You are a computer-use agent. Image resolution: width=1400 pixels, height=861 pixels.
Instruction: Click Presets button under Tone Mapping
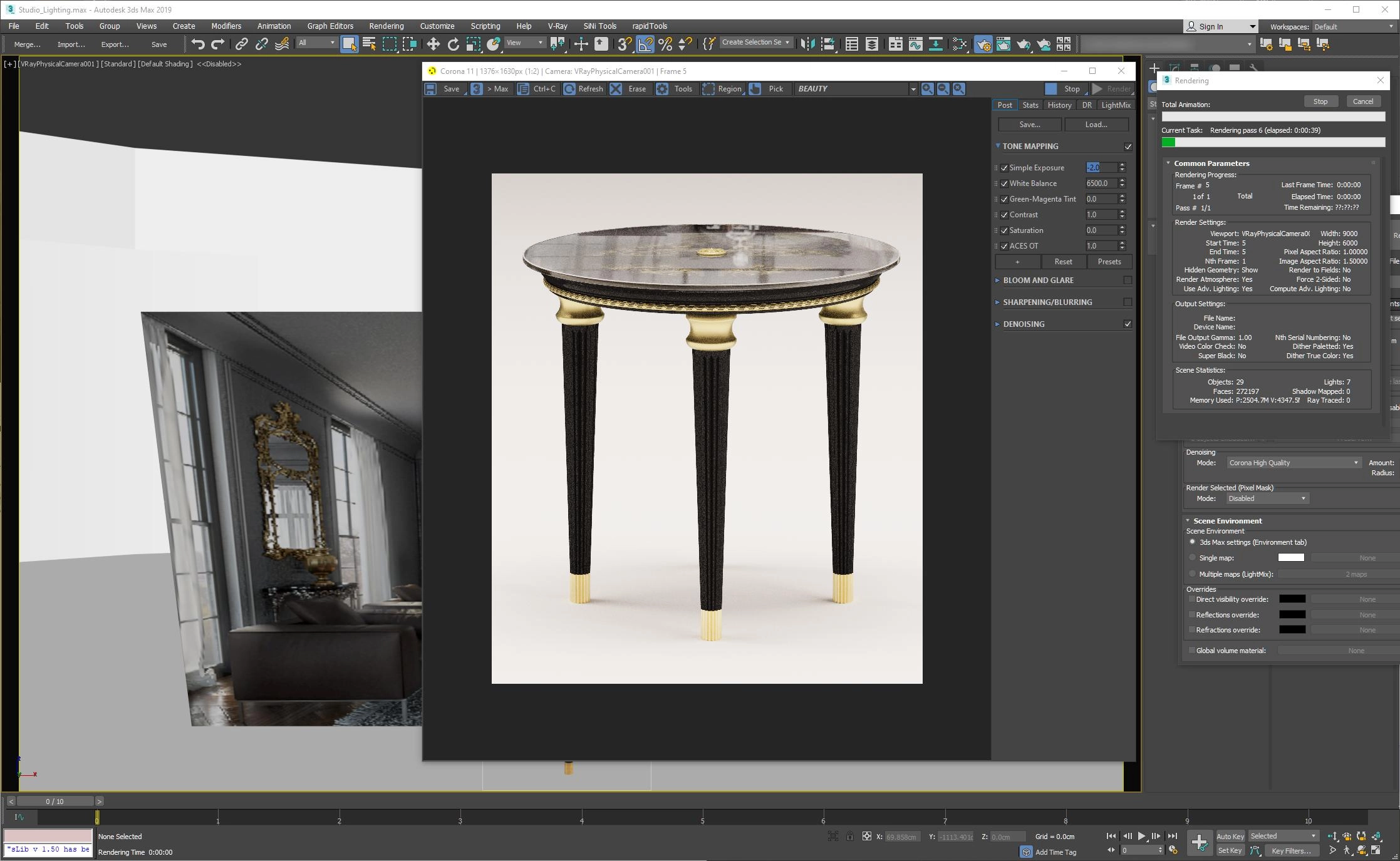pyautogui.click(x=1109, y=262)
